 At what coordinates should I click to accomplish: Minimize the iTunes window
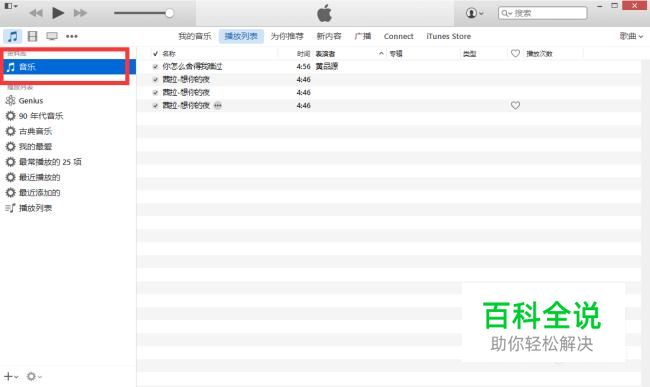click(x=599, y=6)
